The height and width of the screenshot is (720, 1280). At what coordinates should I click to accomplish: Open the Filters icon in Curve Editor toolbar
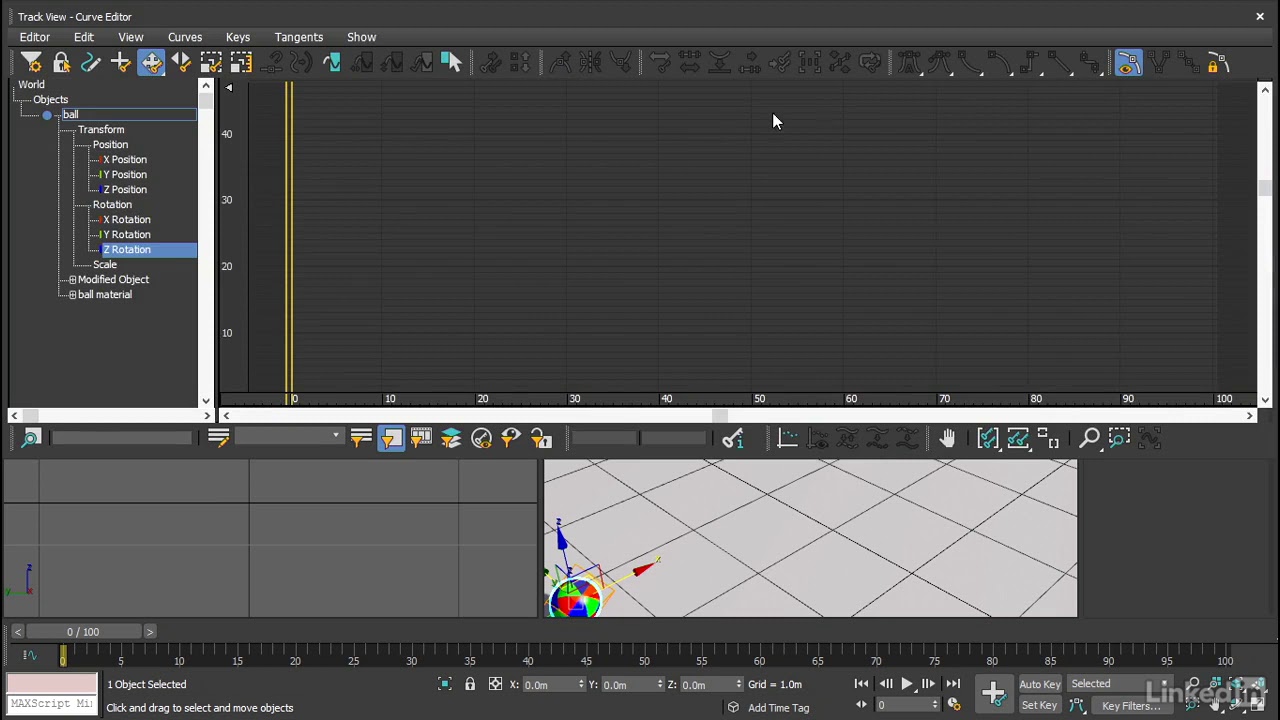point(31,63)
